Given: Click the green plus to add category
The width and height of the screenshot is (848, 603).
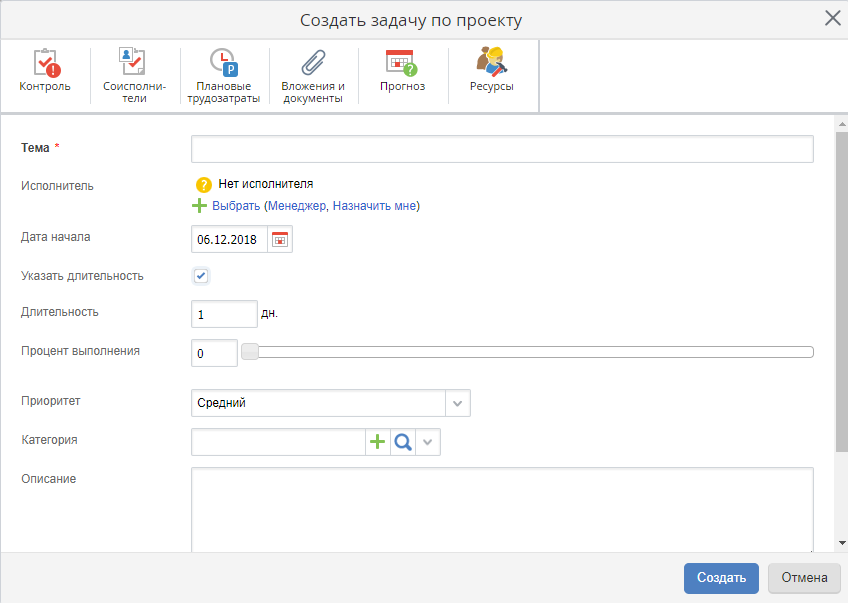Looking at the screenshot, I should click(377, 442).
